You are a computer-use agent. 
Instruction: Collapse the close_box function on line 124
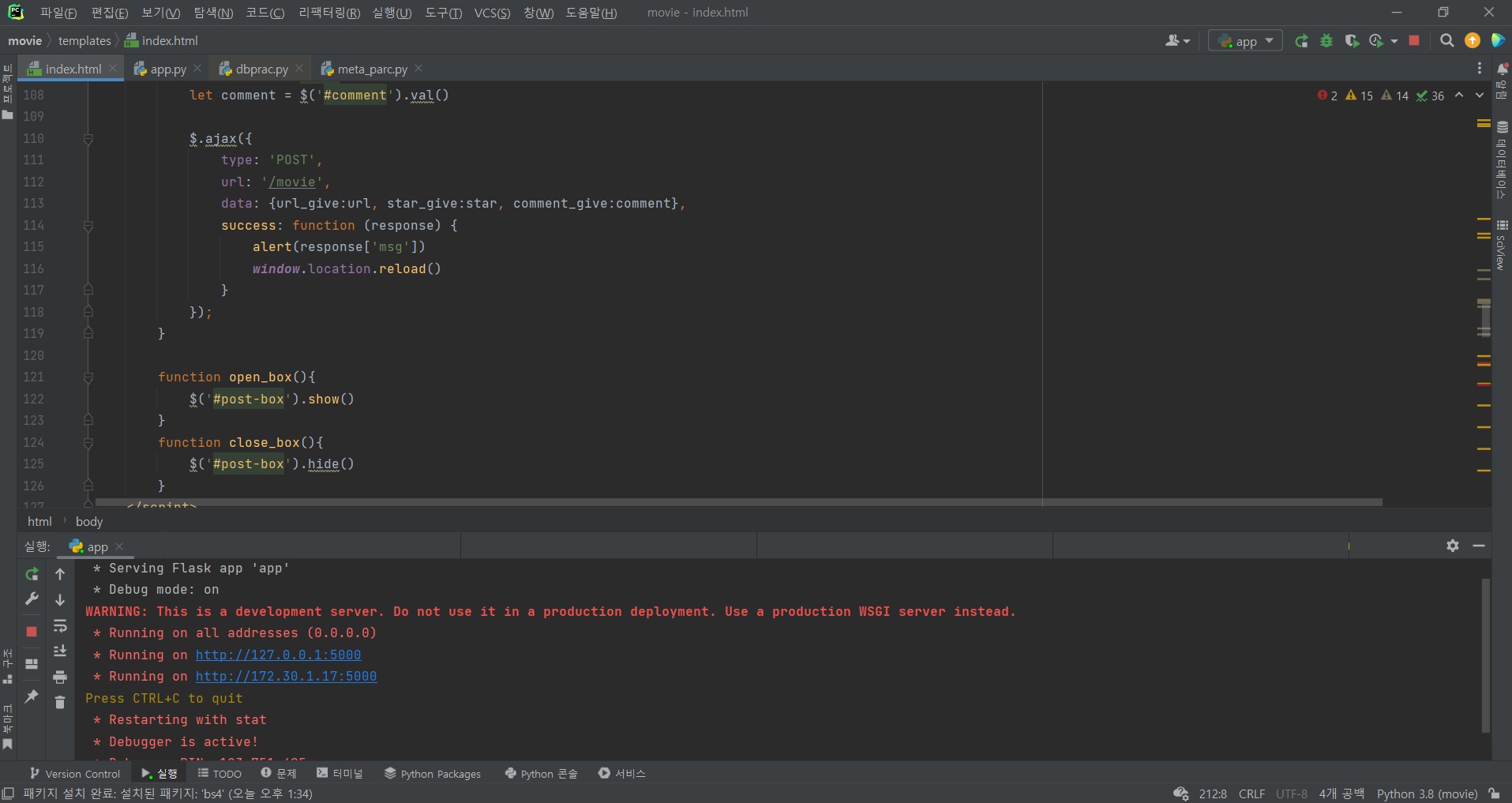[88, 443]
